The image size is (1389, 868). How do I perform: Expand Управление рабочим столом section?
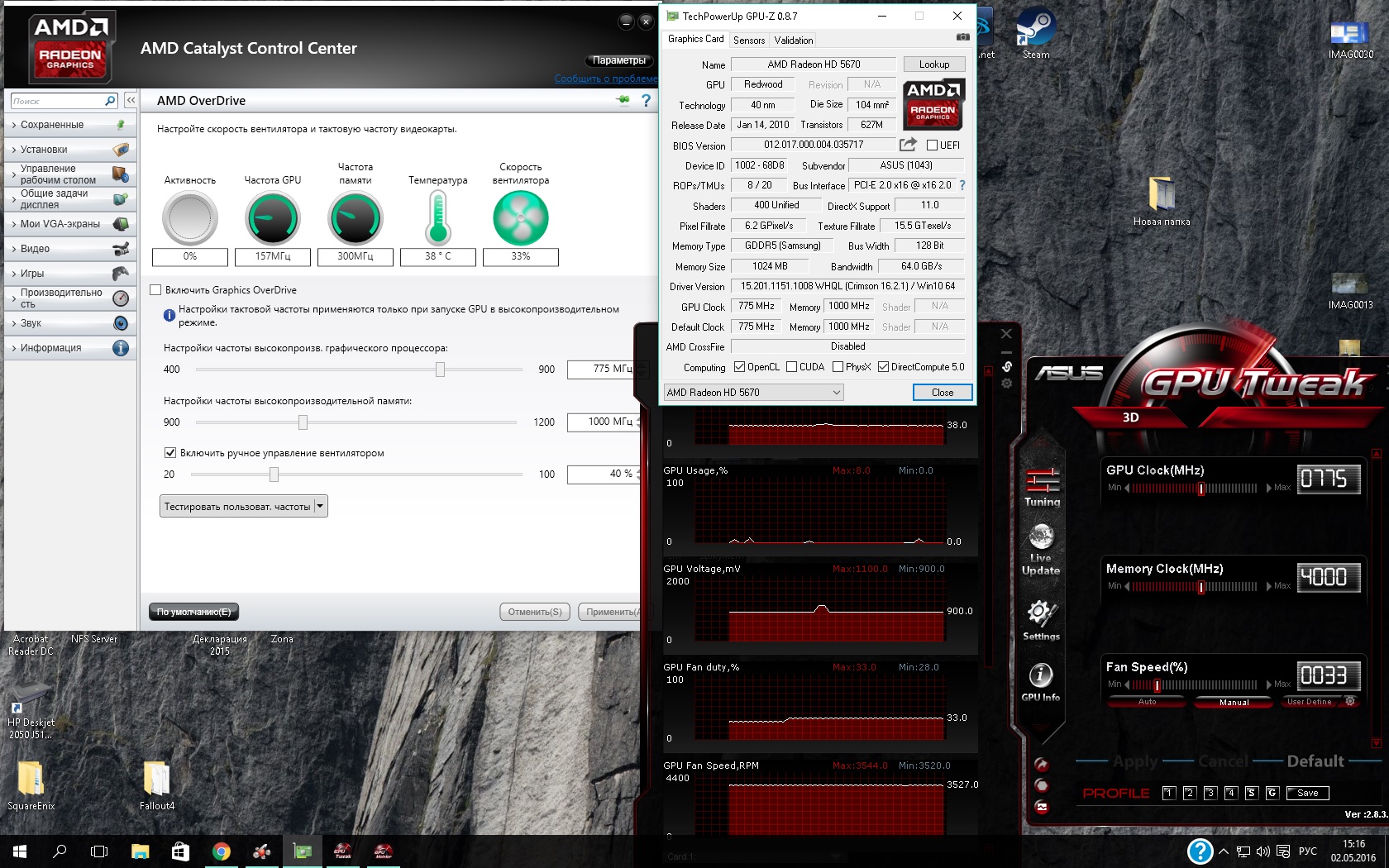[70, 174]
